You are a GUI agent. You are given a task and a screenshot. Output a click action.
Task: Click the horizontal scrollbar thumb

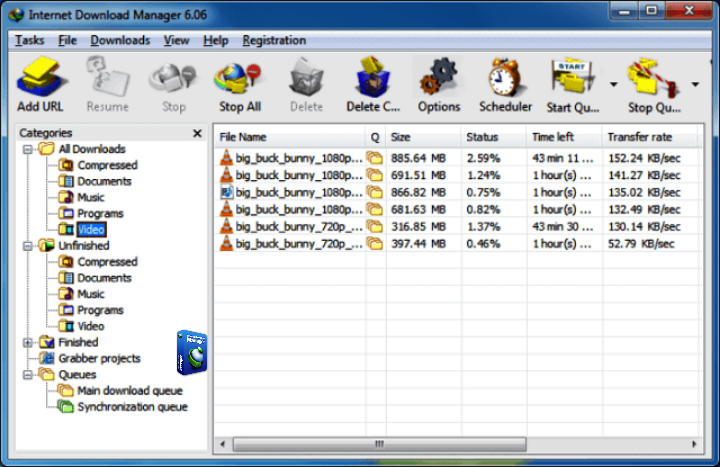coord(379,444)
